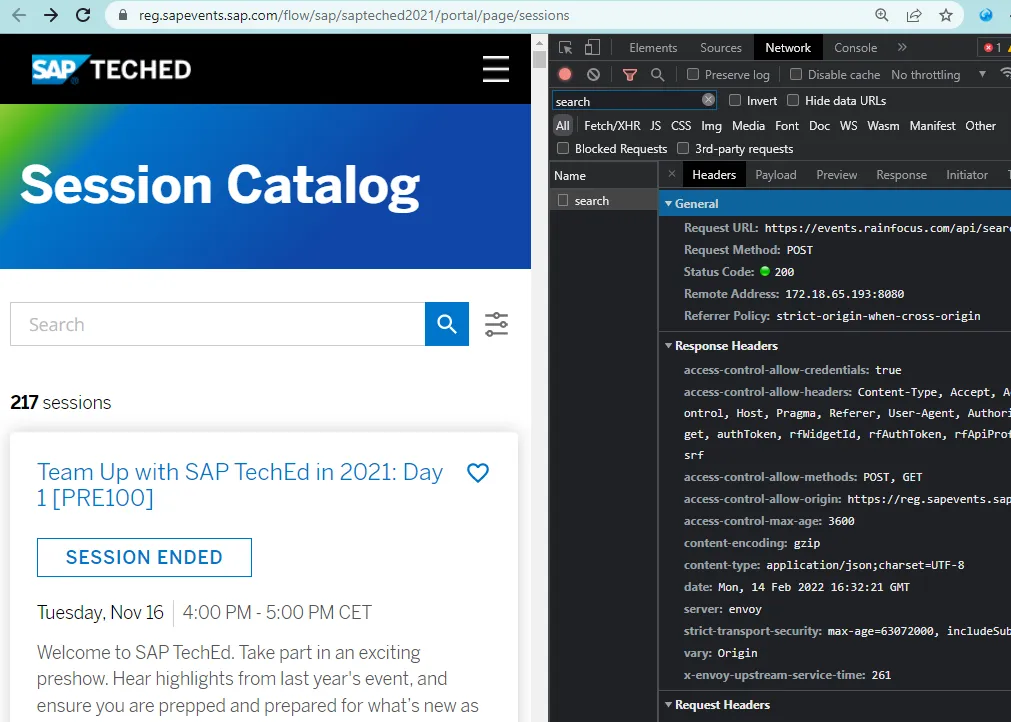Click the blue session search button
Viewport: 1011px width, 722px height.
447,324
